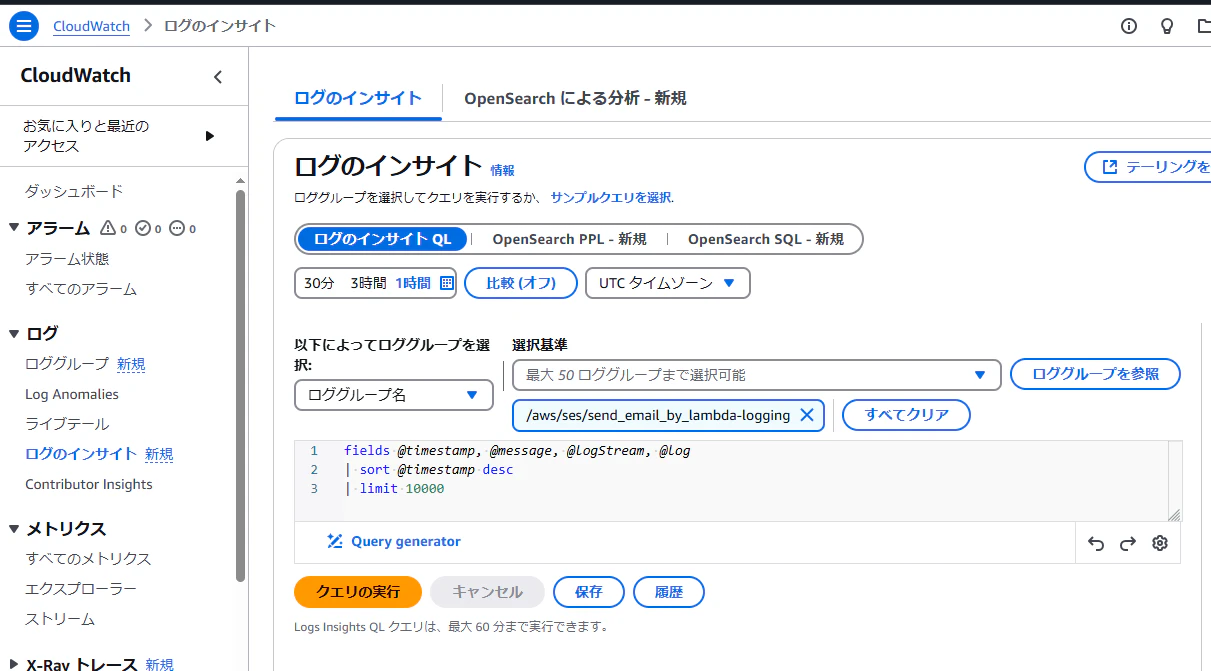Screen dimensions: 1211x671
Task: Undo the last query editor change
Action: pos(1096,544)
